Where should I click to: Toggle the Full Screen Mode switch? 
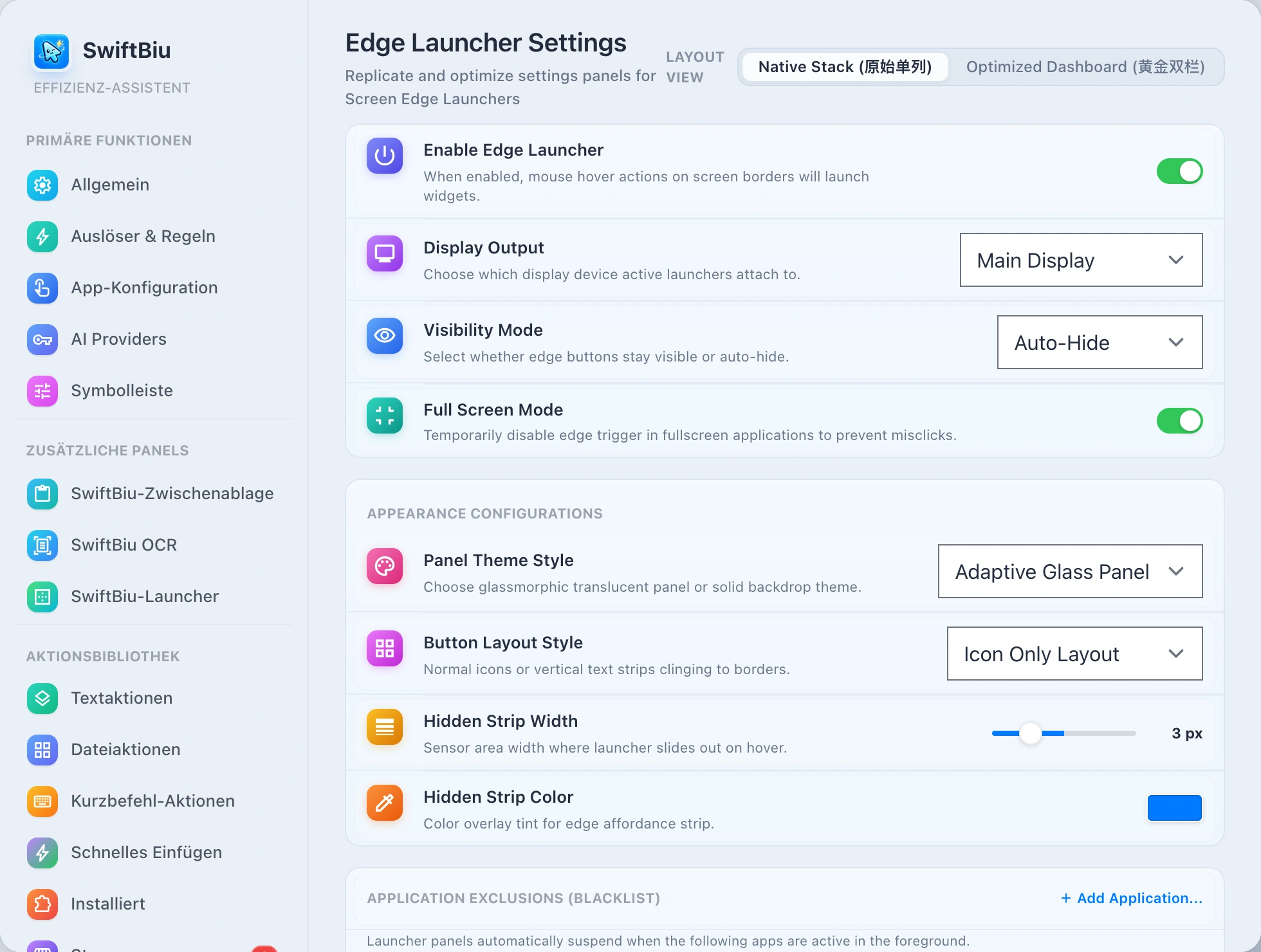[x=1179, y=421]
